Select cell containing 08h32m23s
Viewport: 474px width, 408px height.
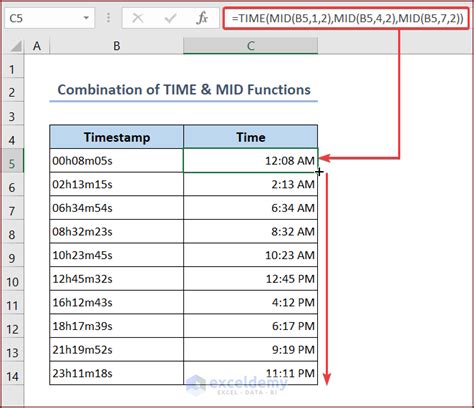[x=117, y=231]
